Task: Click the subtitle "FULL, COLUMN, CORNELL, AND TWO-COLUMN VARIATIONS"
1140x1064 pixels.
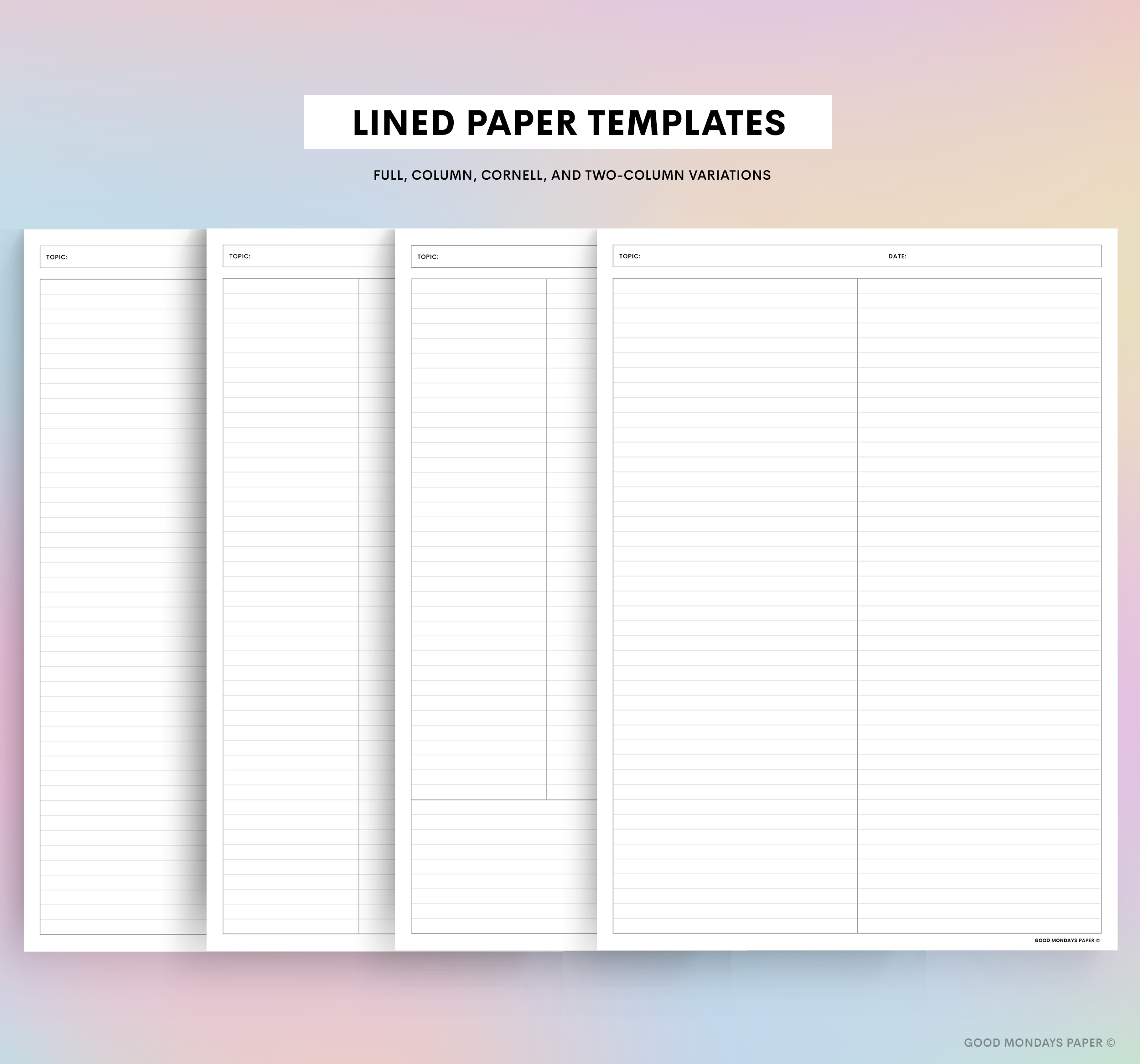Action: [x=572, y=175]
